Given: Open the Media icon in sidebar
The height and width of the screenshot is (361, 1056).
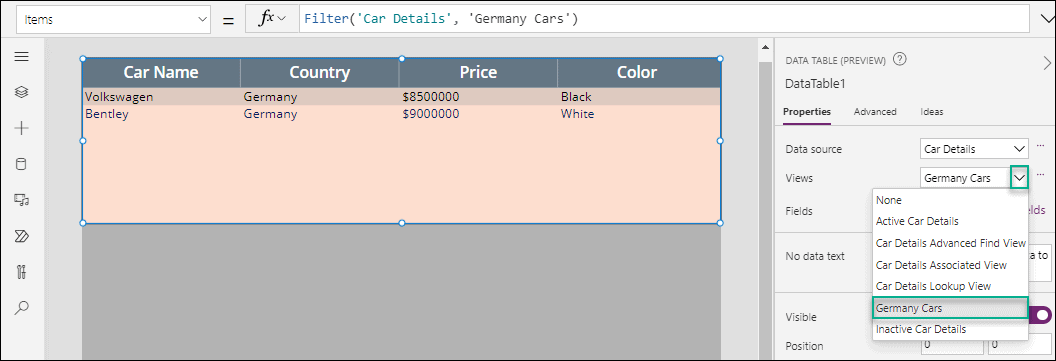Looking at the screenshot, I should coord(22,200).
